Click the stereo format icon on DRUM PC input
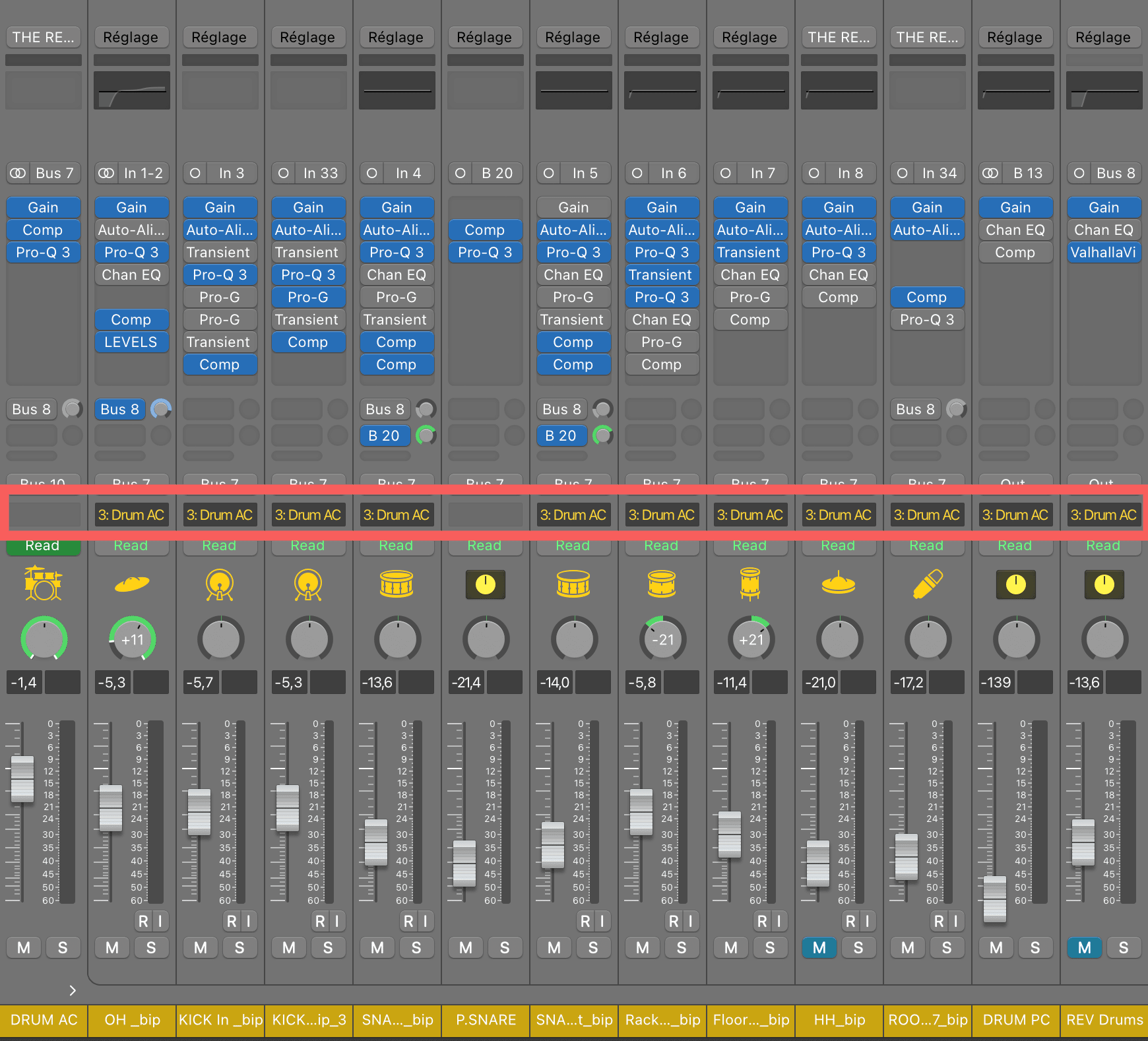The width and height of the screenshot is (1148, 1041). tap(990, 173)
